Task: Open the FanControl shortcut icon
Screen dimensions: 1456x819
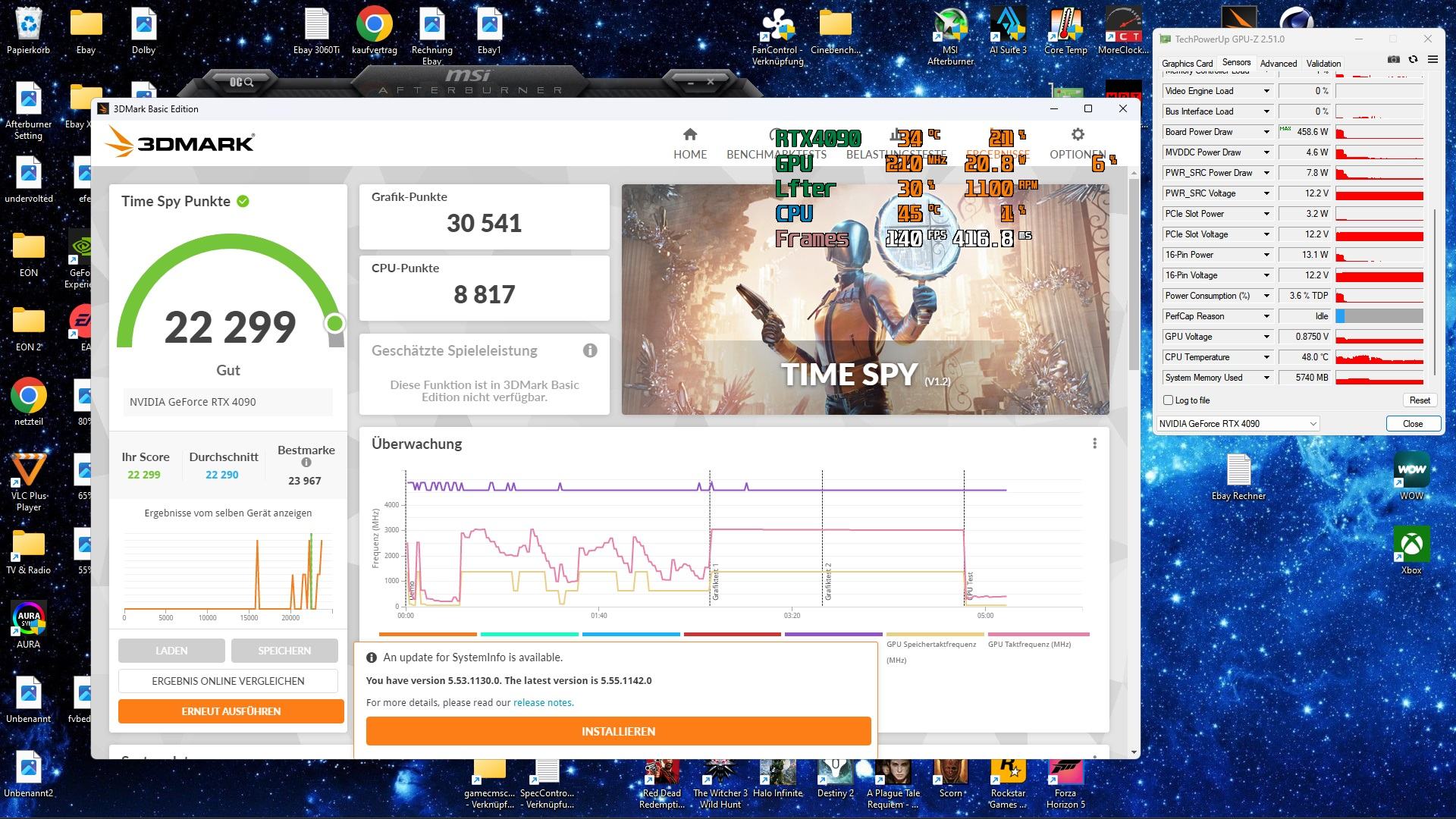Action: click(777, 36)
